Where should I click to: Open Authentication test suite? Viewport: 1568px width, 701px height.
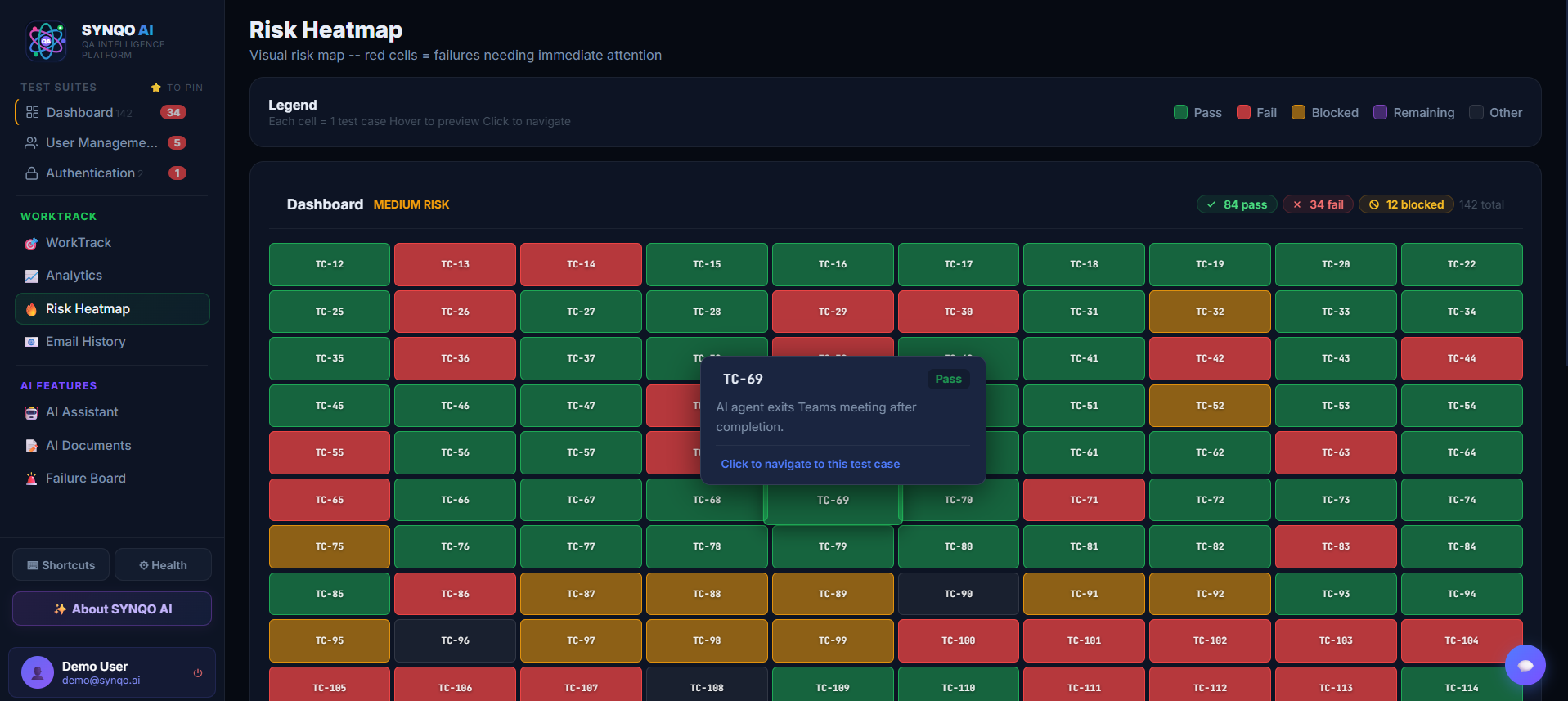pos(112,173)
